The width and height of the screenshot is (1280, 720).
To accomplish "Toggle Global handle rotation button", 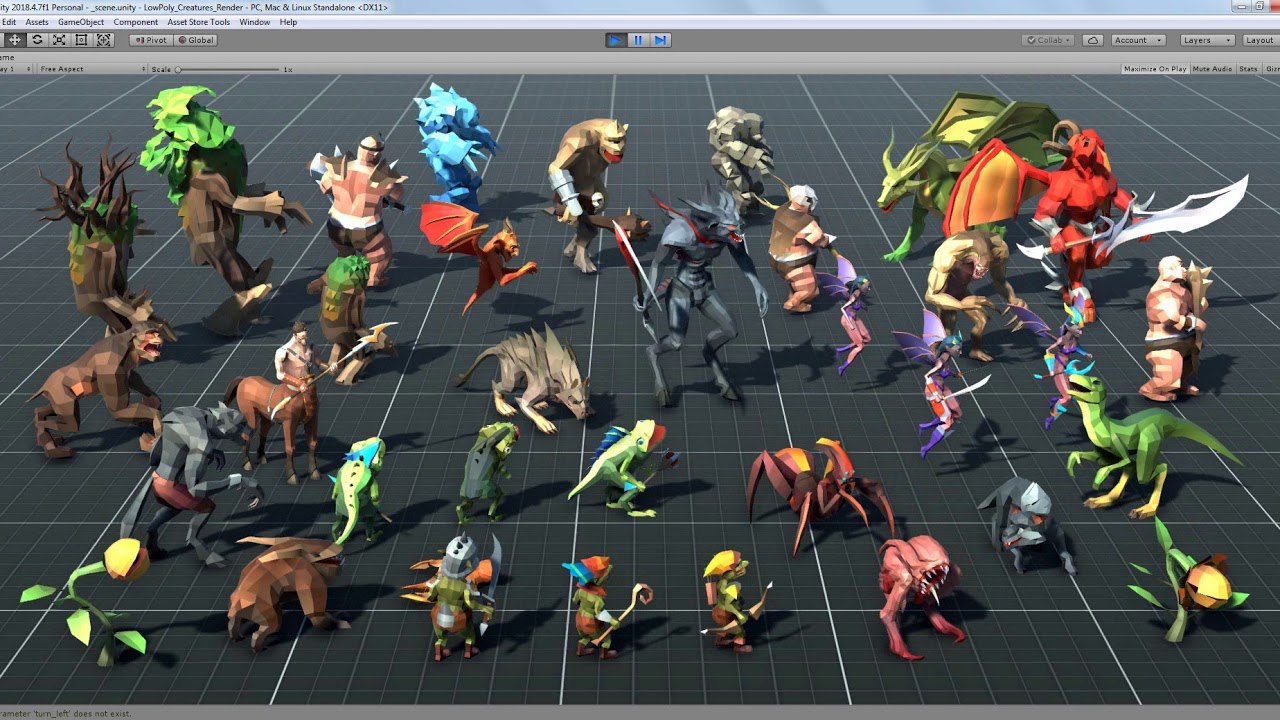I will coord(195,40).
